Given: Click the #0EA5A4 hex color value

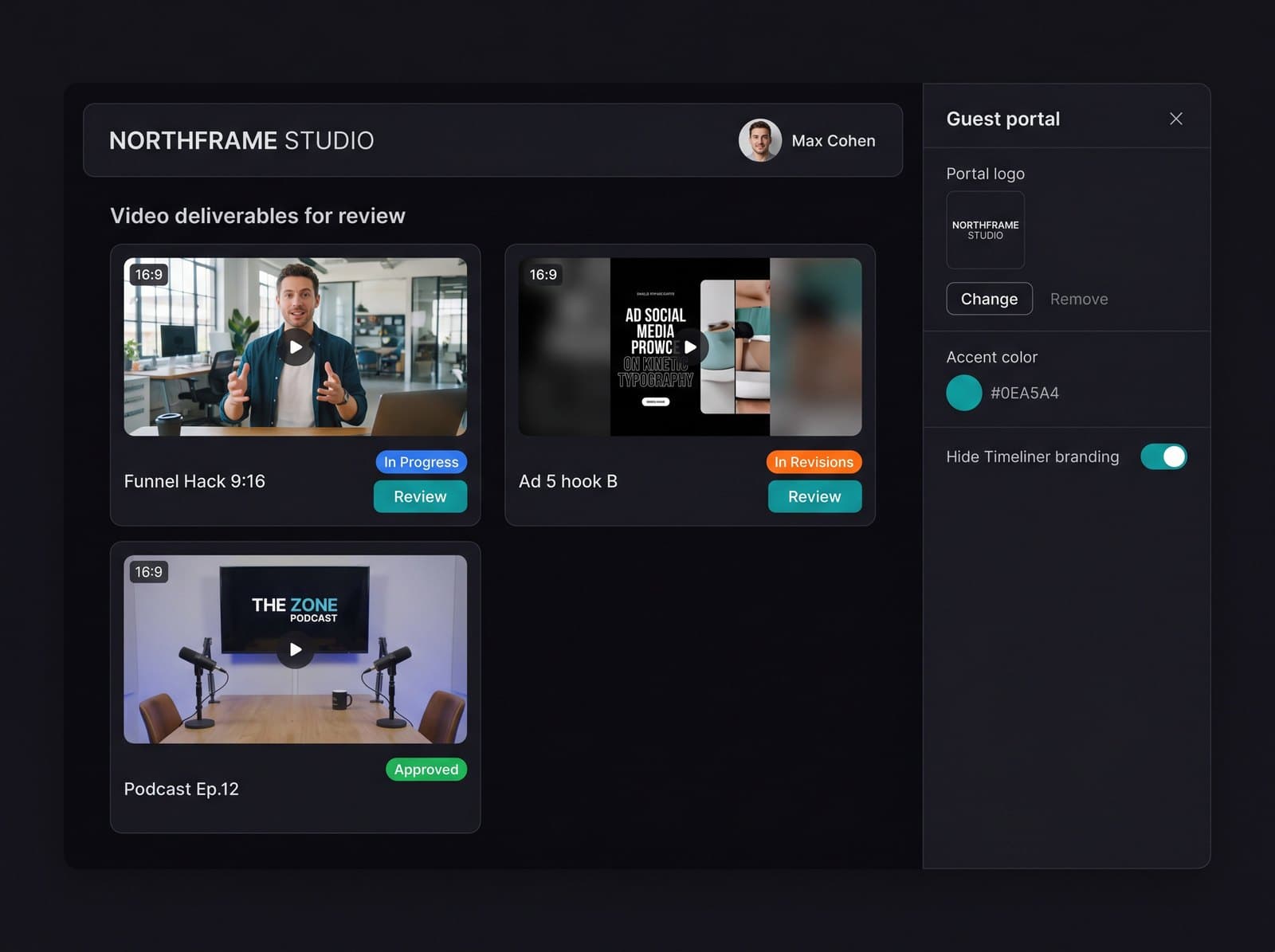Looking at the screenshot, I should 1024,393.
